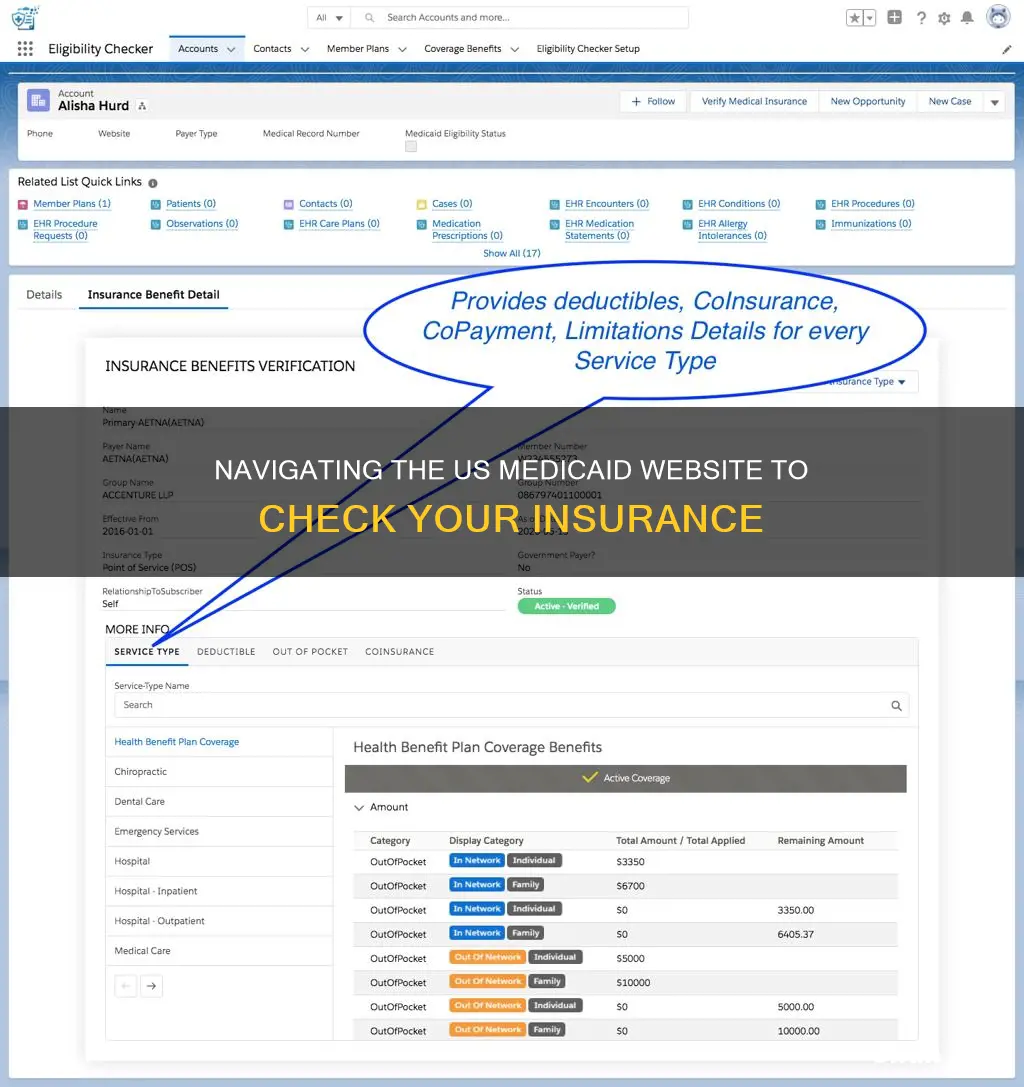
Task: Open the Immunizations (0) quick link
Action: (871, 224)
